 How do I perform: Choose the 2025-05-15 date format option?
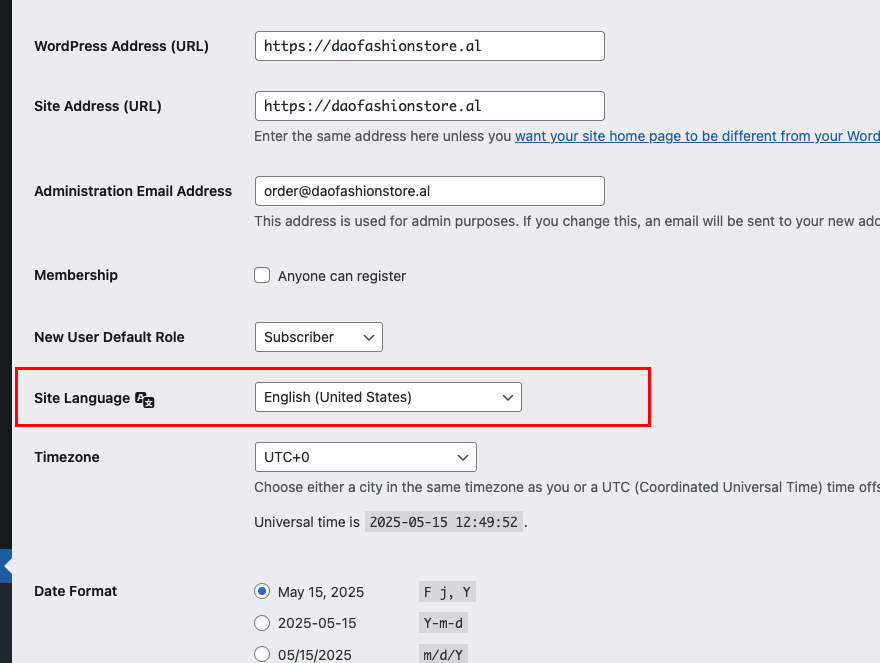[262, 623]
